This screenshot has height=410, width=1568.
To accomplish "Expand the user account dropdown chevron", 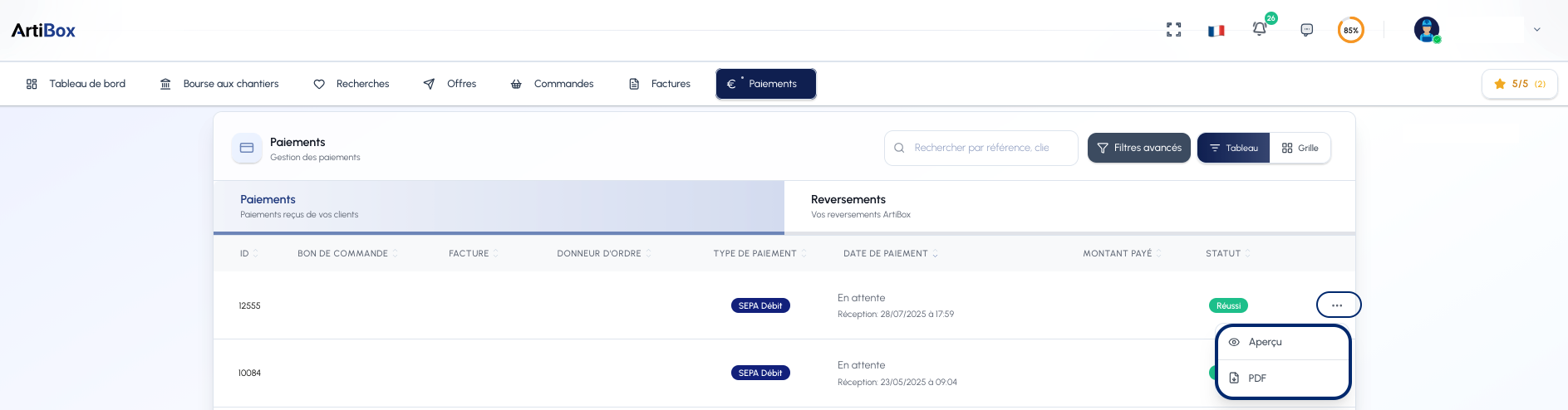I will coord(1537,30).
